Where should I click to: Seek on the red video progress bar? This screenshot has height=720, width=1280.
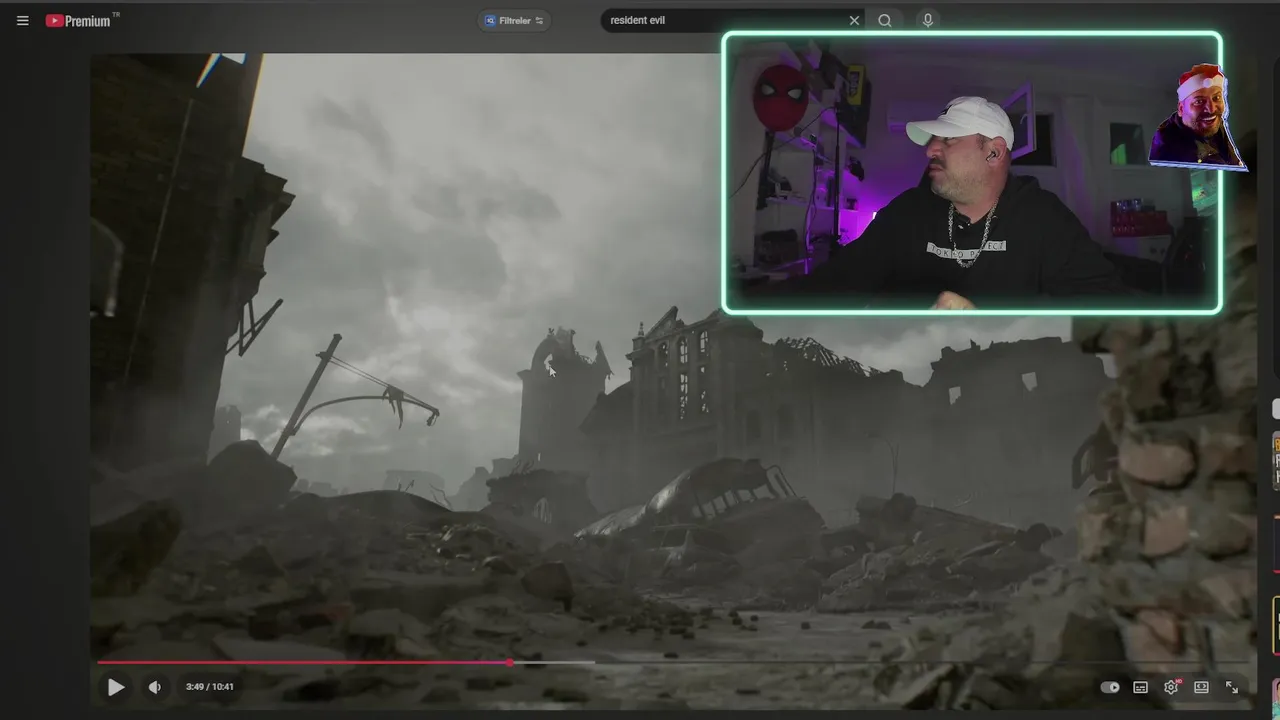point(672,662)
